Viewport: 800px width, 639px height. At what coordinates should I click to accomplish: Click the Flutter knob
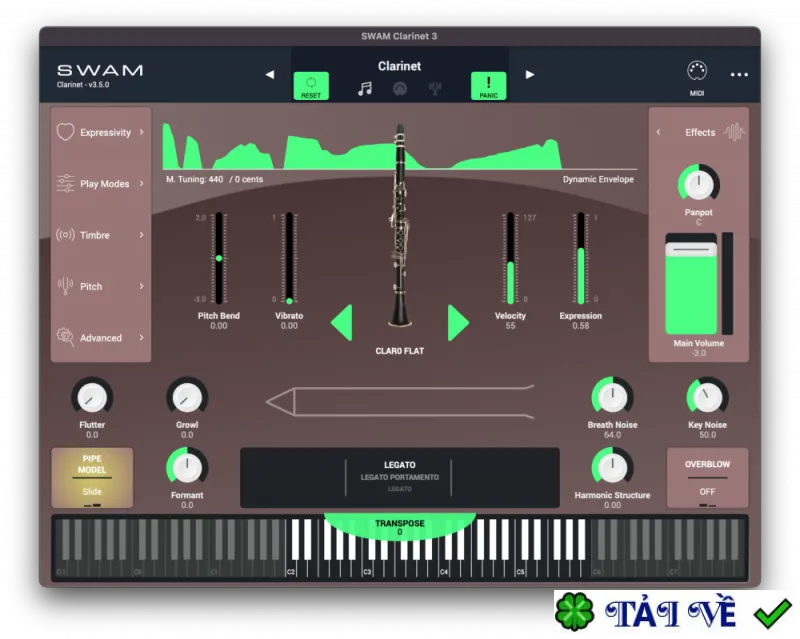tap(92, 397)
